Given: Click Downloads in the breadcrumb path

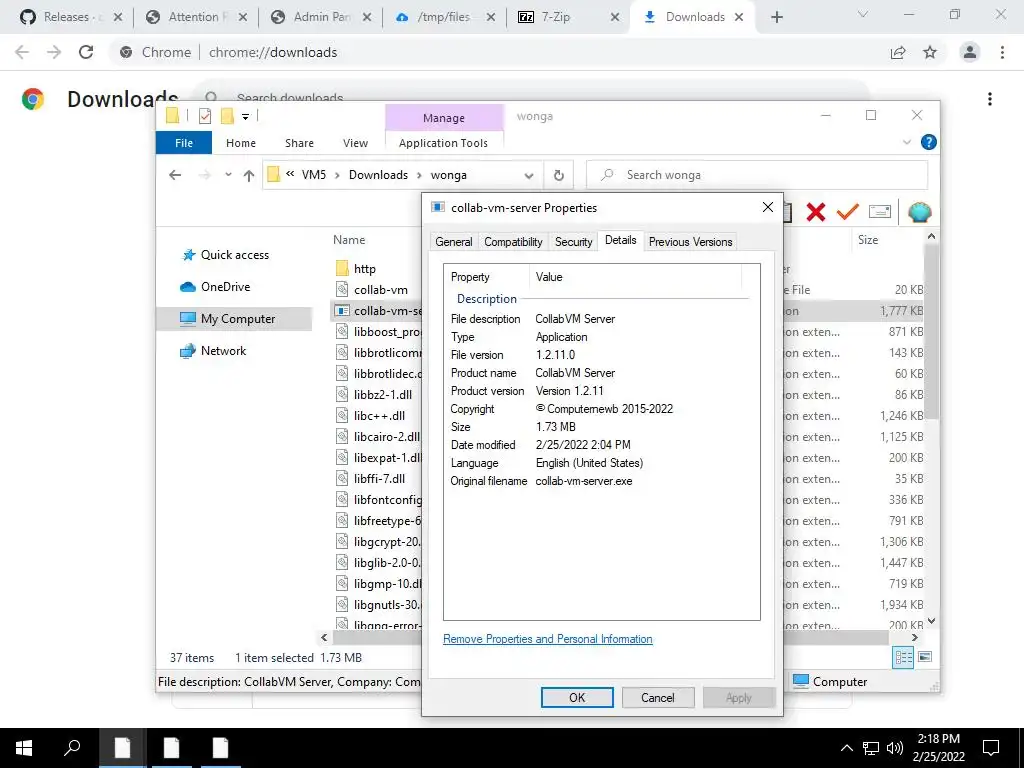Looking at the screenshot, I should coord(378,175).
